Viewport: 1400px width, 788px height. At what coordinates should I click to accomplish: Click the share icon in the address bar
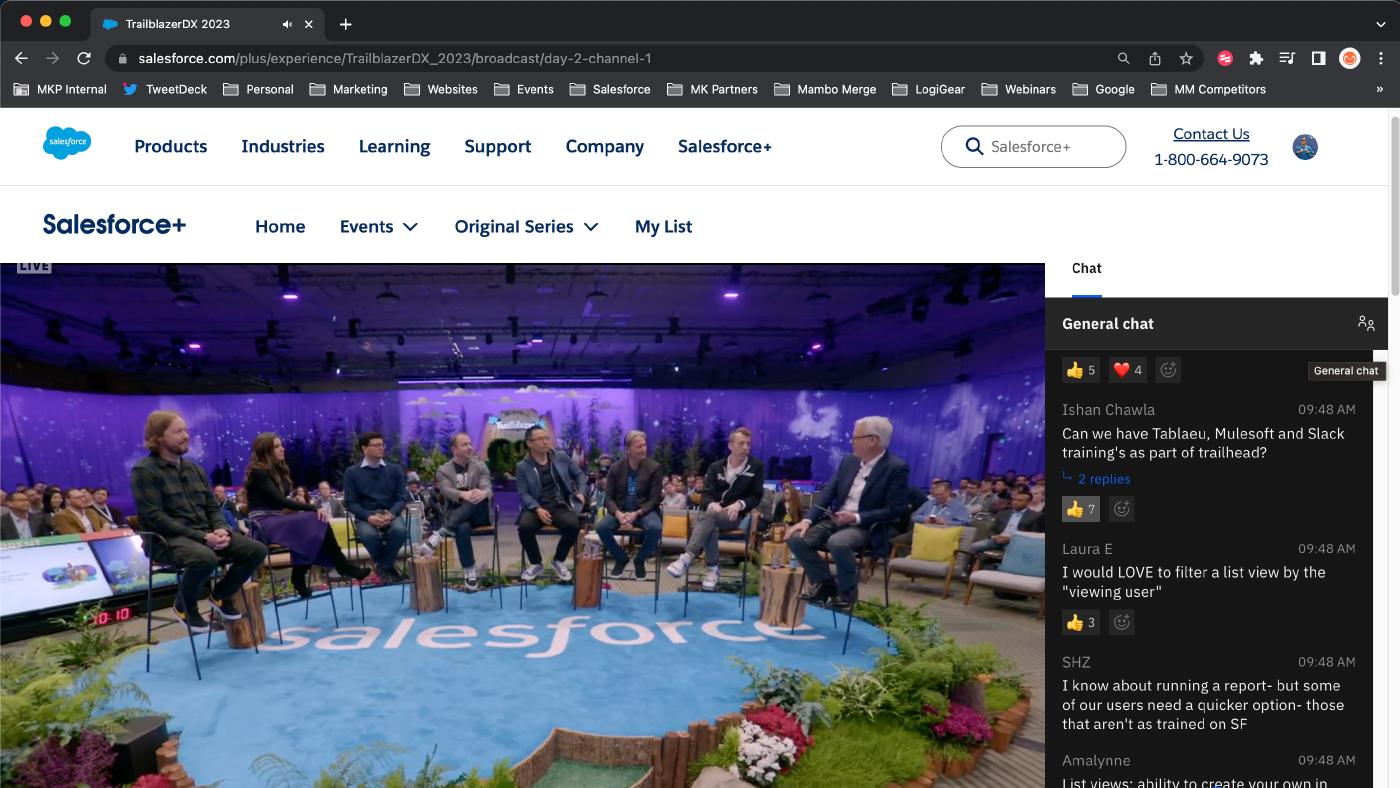coord(1155,58)
